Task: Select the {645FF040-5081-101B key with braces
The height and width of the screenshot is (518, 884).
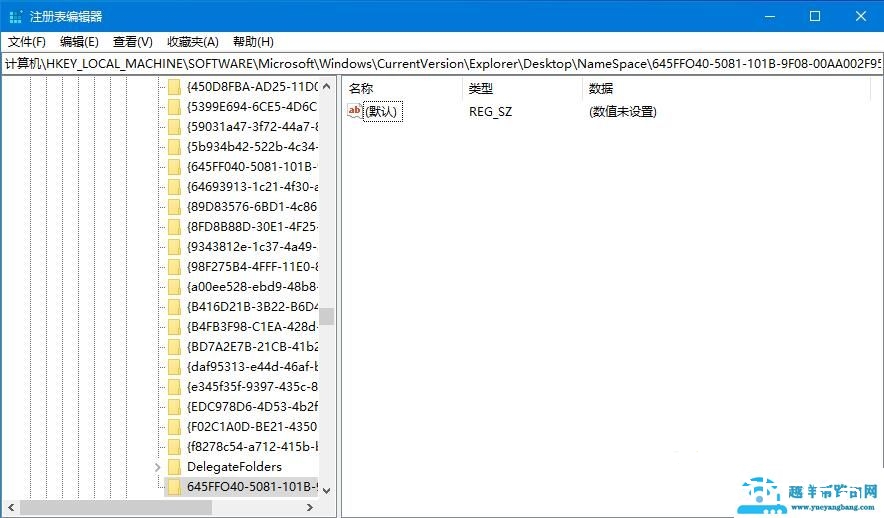Action: coord(252,167)
